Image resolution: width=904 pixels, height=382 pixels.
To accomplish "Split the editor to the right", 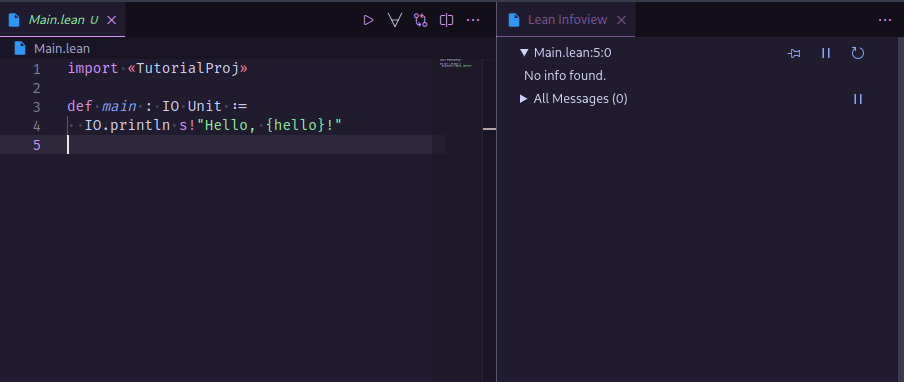I will (446, 20).
